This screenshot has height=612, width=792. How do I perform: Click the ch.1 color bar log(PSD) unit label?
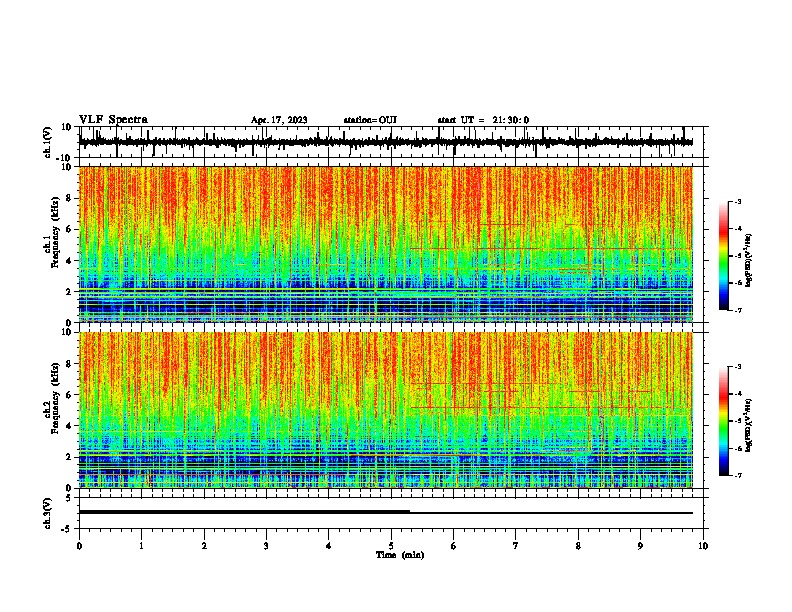click(x=749, y=260)
